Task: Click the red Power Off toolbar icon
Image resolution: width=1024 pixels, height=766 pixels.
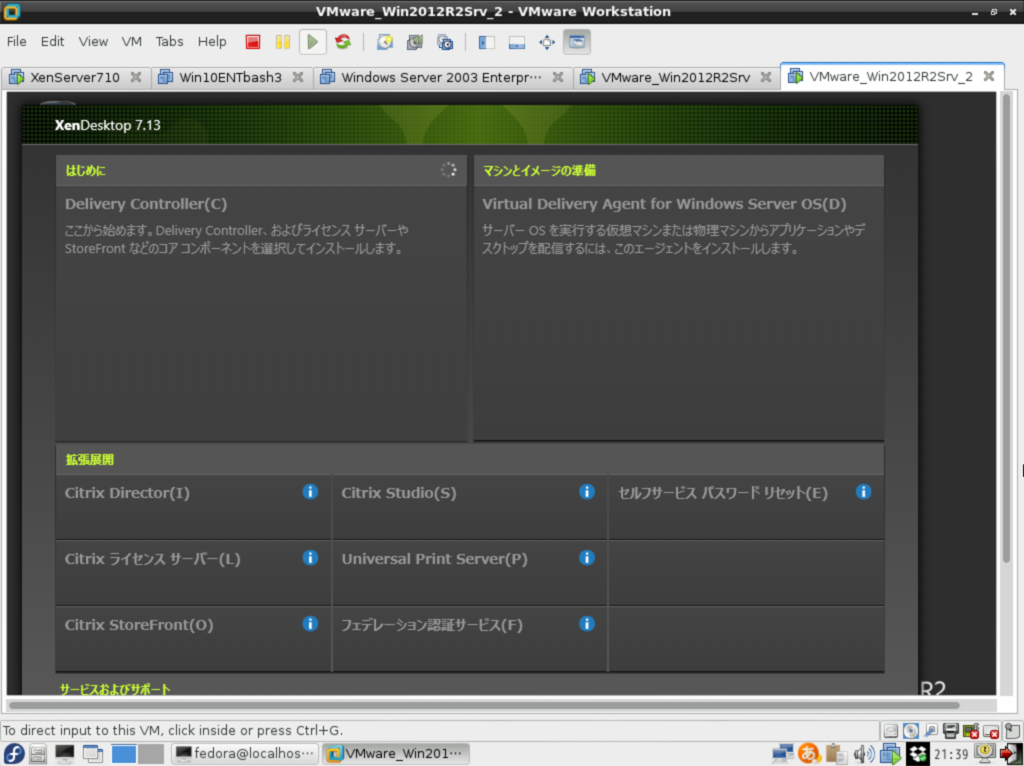Action: [x=253, y=42]
